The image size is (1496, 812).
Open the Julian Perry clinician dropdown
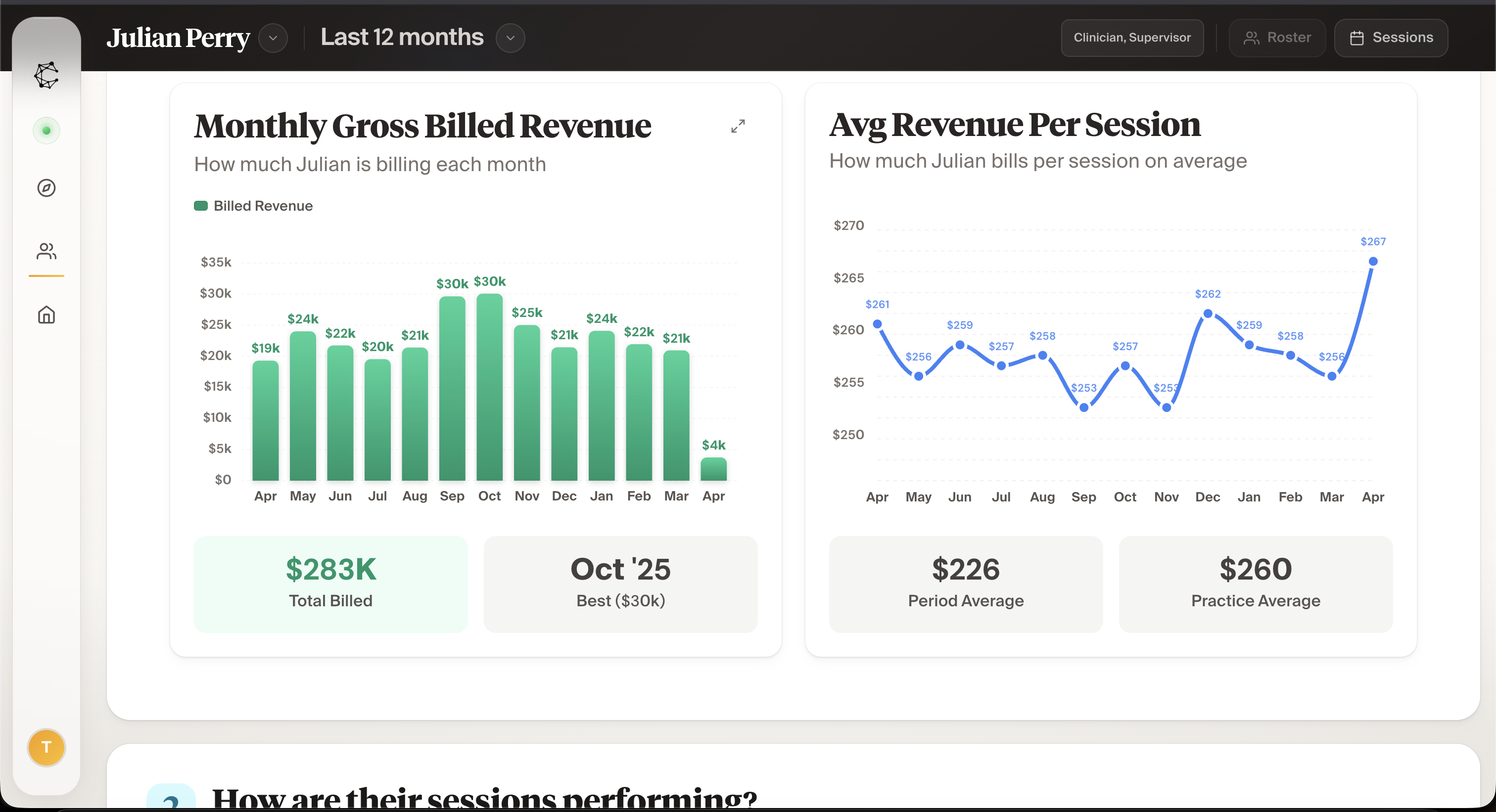click(x=273, y=38)
